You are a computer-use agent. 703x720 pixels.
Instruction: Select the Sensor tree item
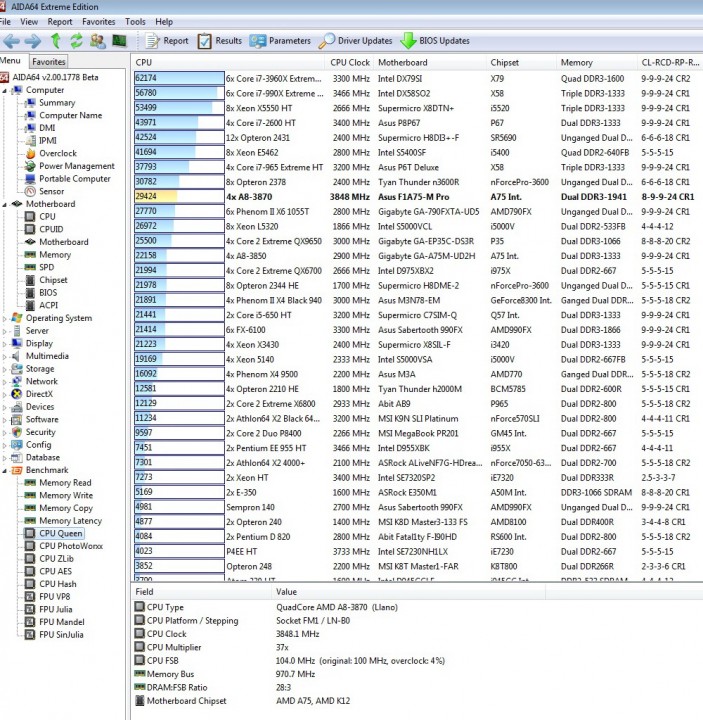tap(51, 191)
